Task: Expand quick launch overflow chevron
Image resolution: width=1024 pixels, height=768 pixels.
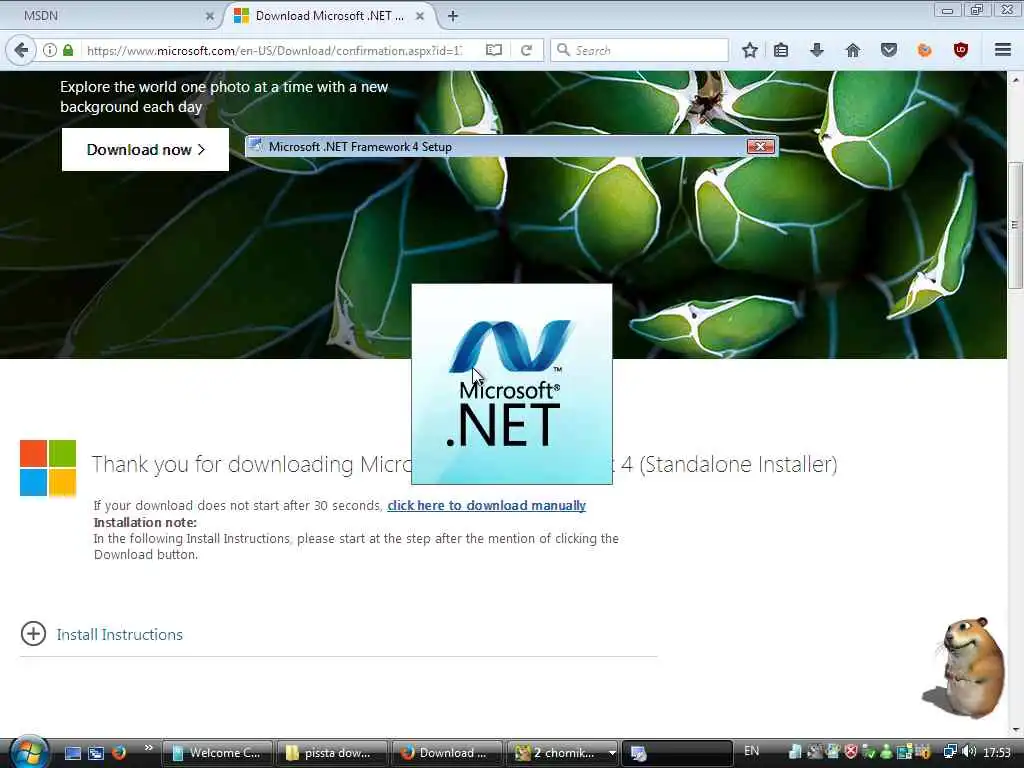Action: pyautogui.click(x=148, y=748)
